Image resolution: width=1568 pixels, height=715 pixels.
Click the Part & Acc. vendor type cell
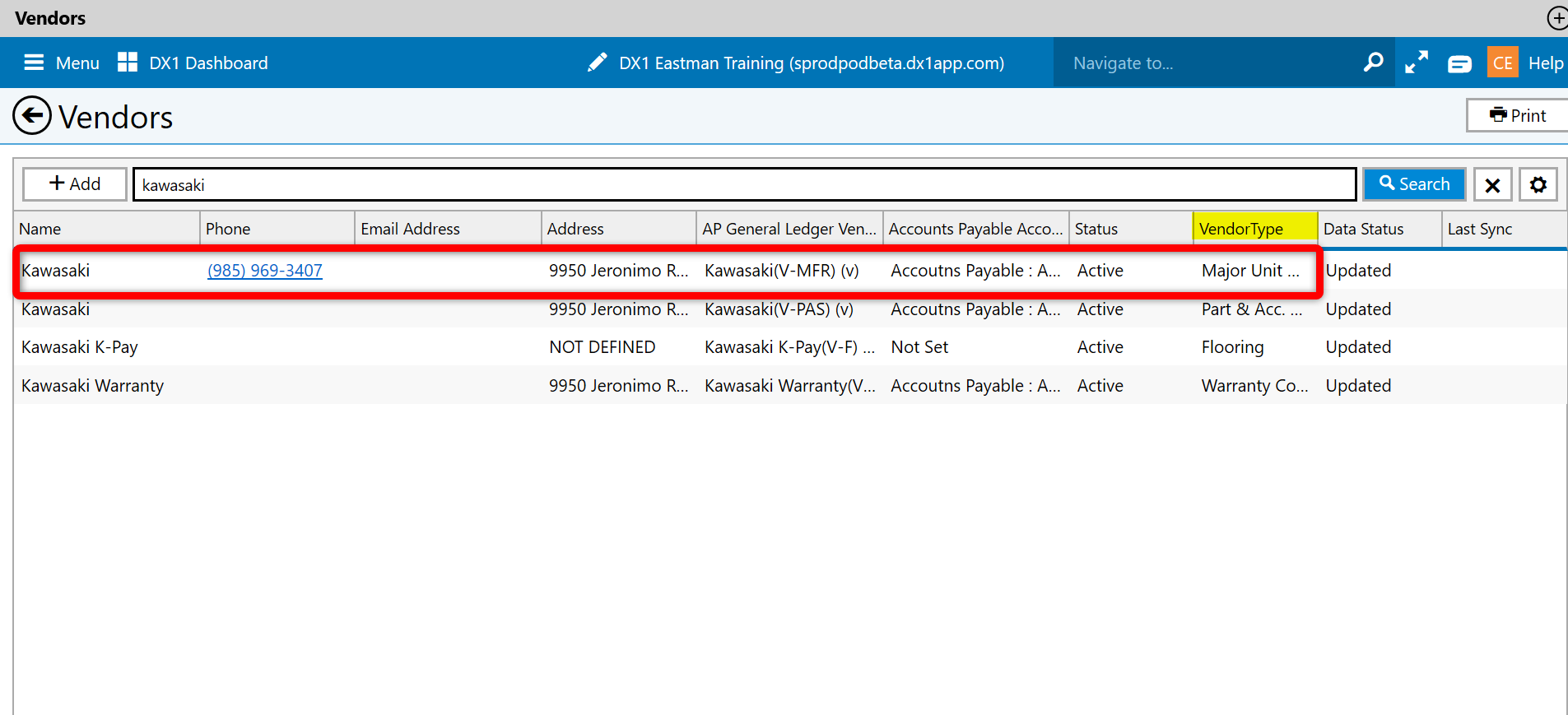[x=1252, y=309]
